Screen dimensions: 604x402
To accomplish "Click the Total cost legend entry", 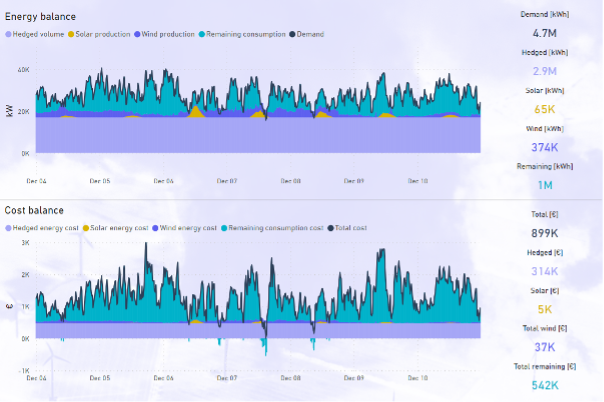I will click(x=349, y=228).
